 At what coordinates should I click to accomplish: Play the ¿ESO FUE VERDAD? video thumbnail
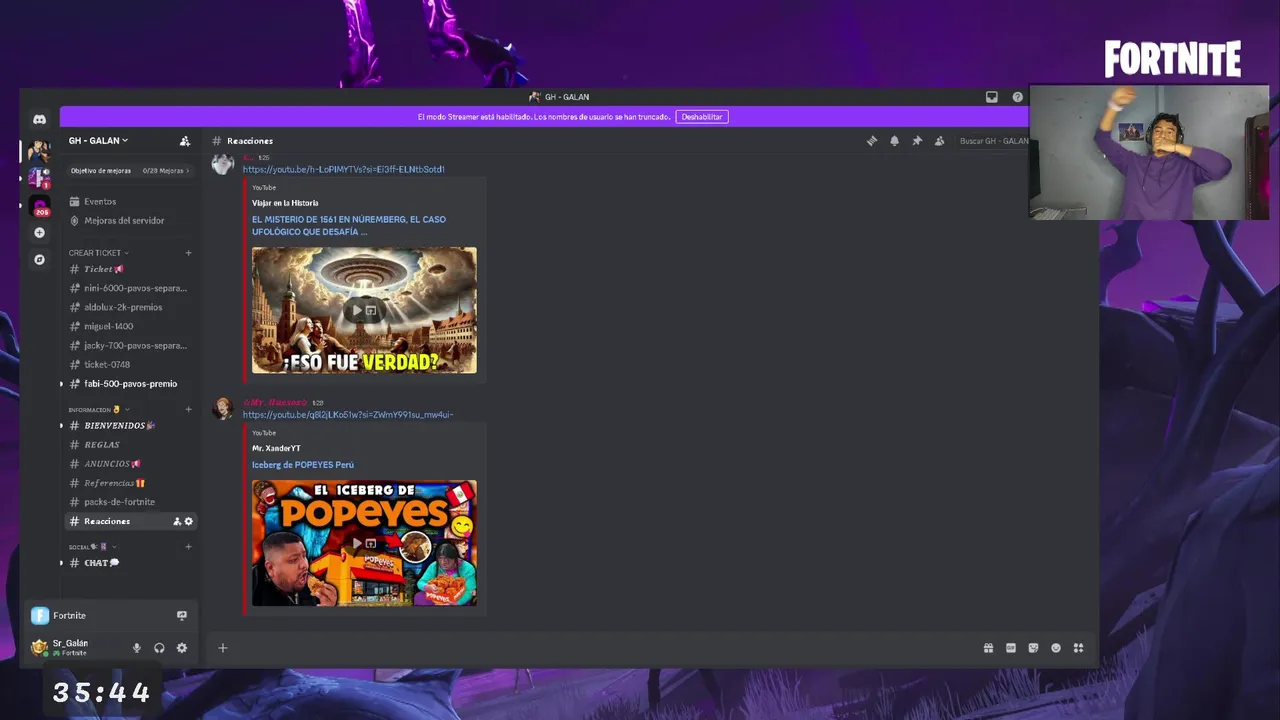click(364, 310)
